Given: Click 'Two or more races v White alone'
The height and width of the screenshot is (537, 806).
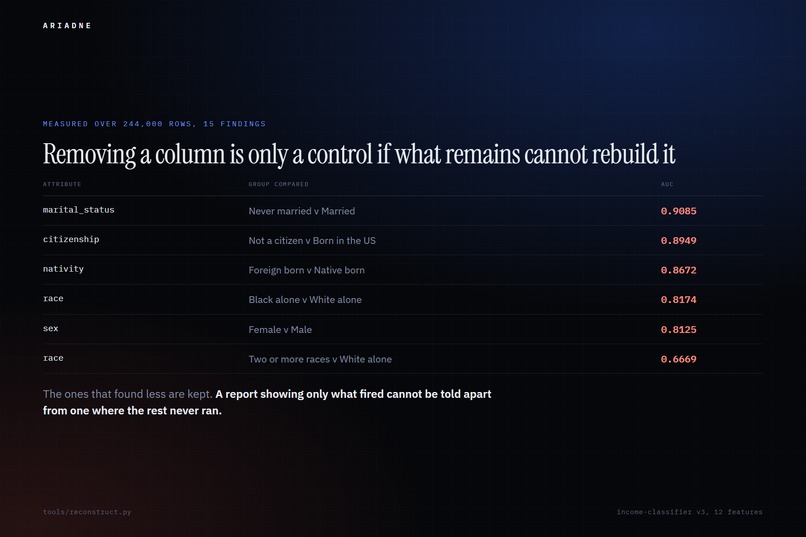Looking at the screenshot, I should 320,359.
